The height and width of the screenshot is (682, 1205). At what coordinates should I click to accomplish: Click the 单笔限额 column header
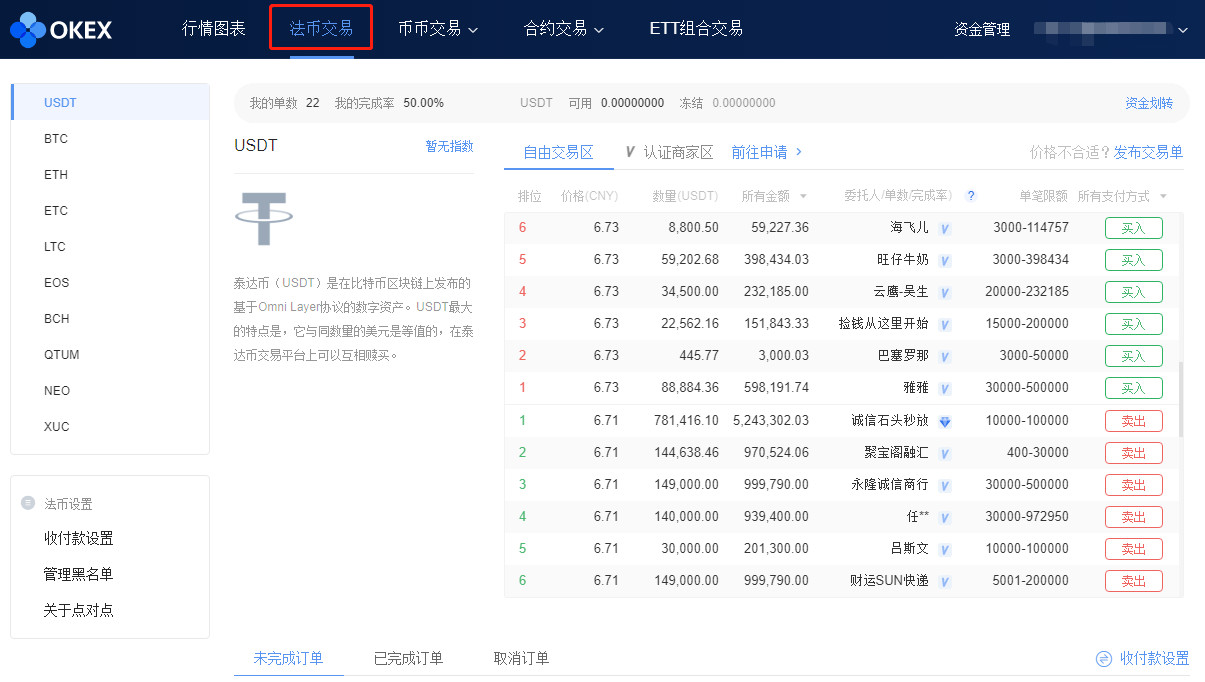(x=1043, y=196)
